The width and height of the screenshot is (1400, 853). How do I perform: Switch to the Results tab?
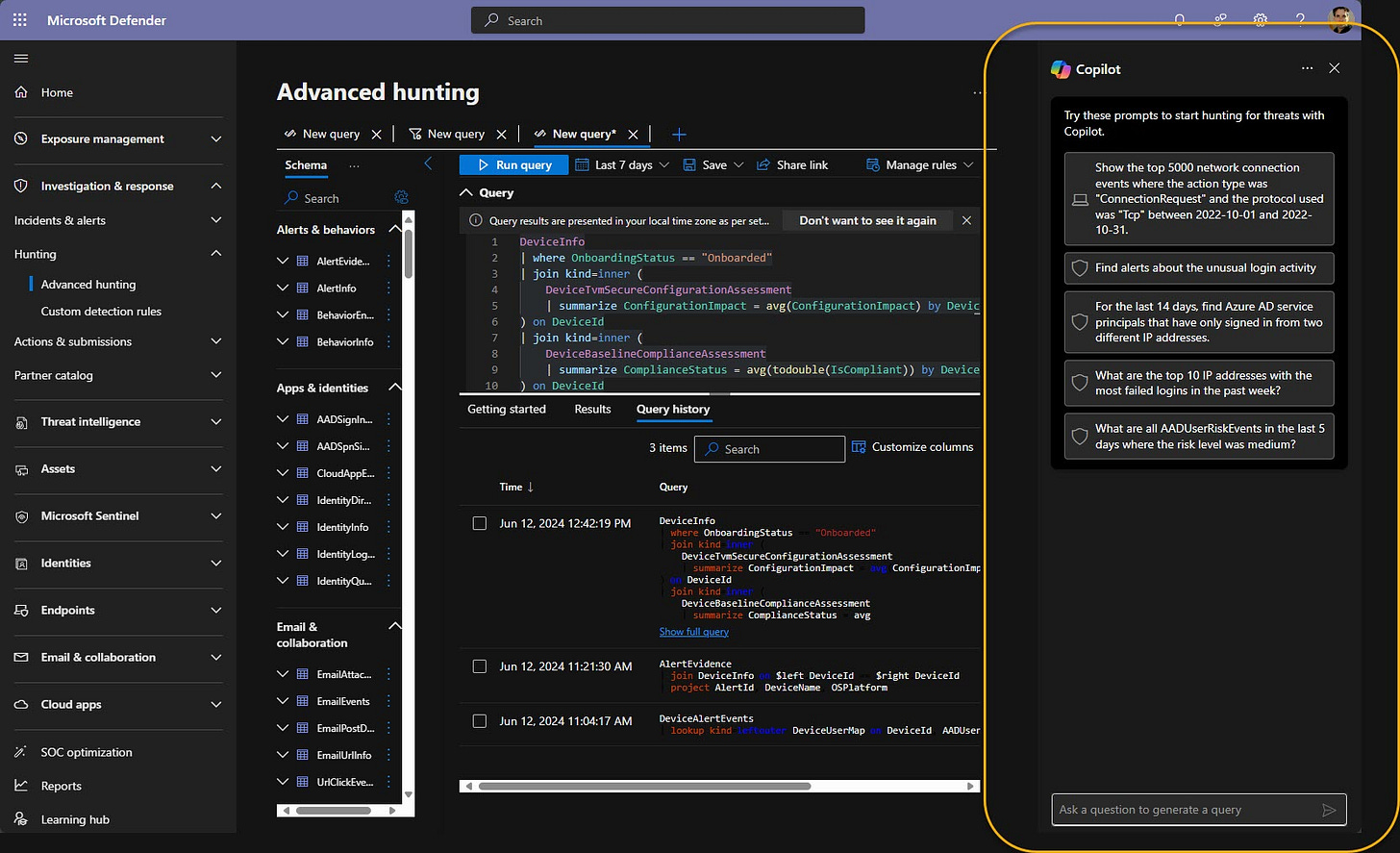pos(592,409)
